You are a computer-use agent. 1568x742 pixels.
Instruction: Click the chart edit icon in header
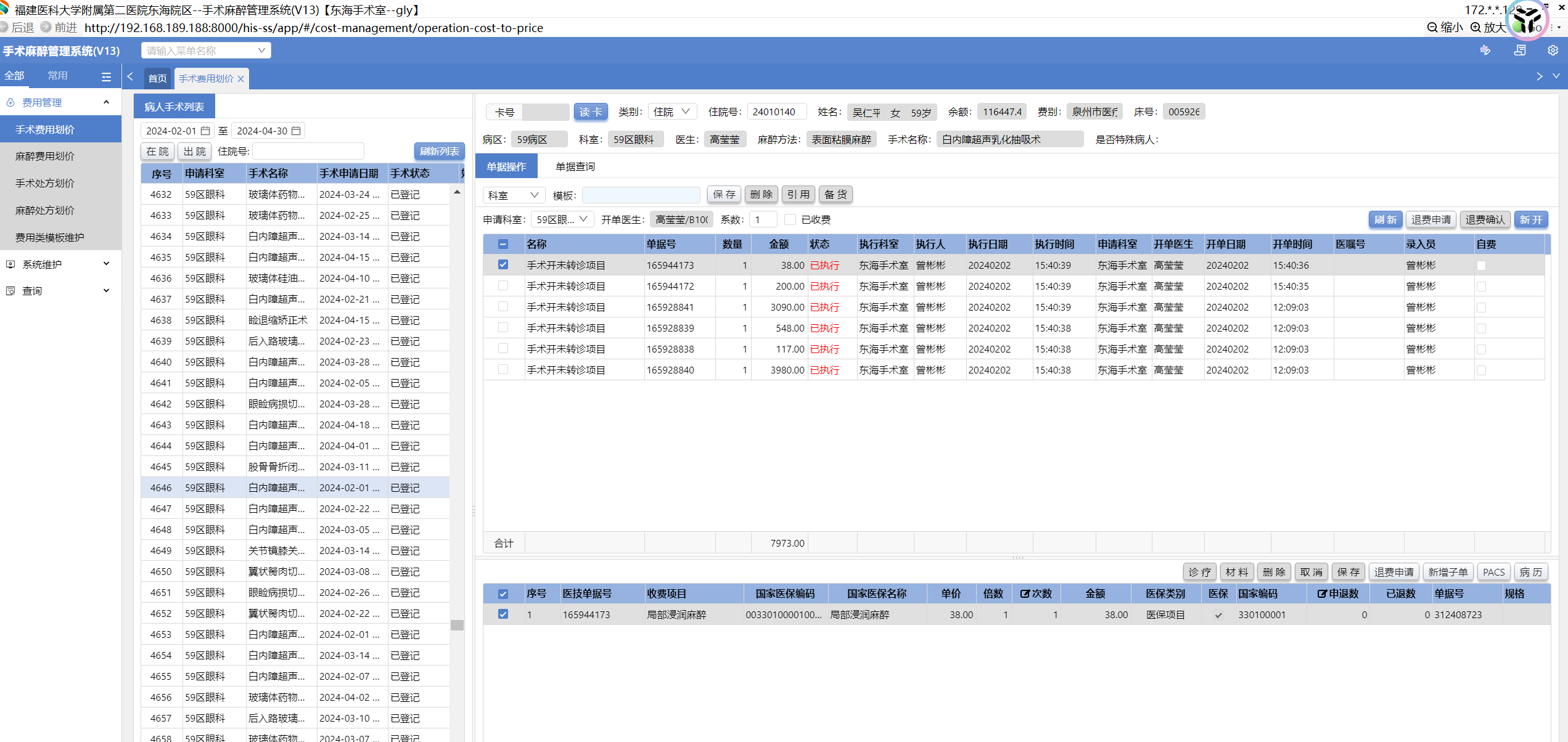pyautogui.click(x=1485, y=51)
